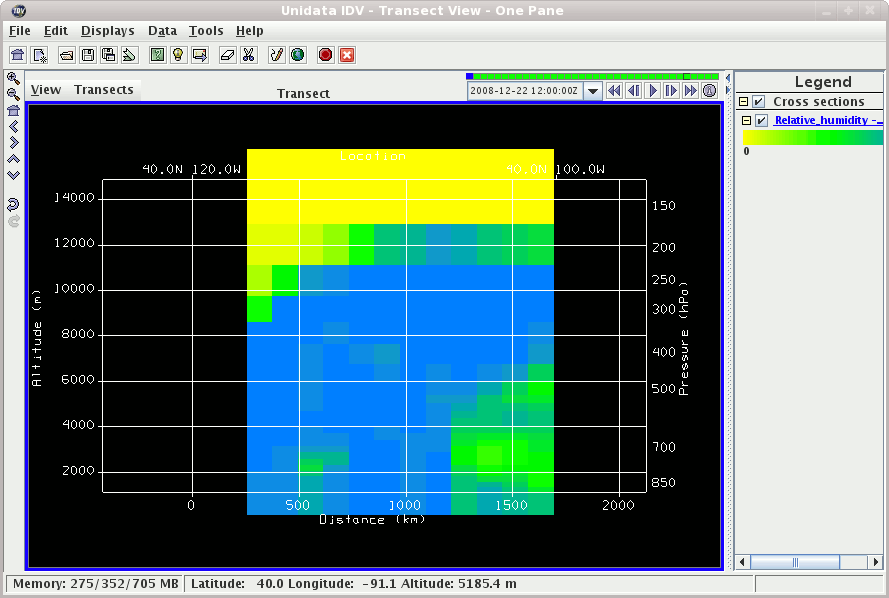Reset view with the side home icon
The height and width of the screenshot is (598, 889).
[14, 110]
